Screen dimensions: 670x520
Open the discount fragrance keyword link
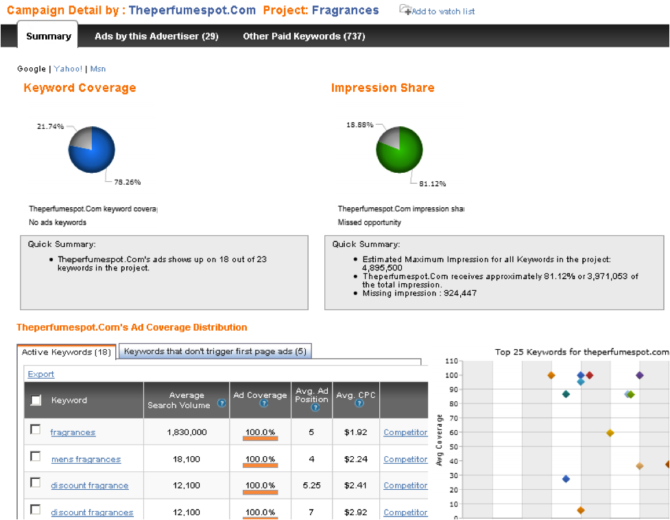click(89, 485)
